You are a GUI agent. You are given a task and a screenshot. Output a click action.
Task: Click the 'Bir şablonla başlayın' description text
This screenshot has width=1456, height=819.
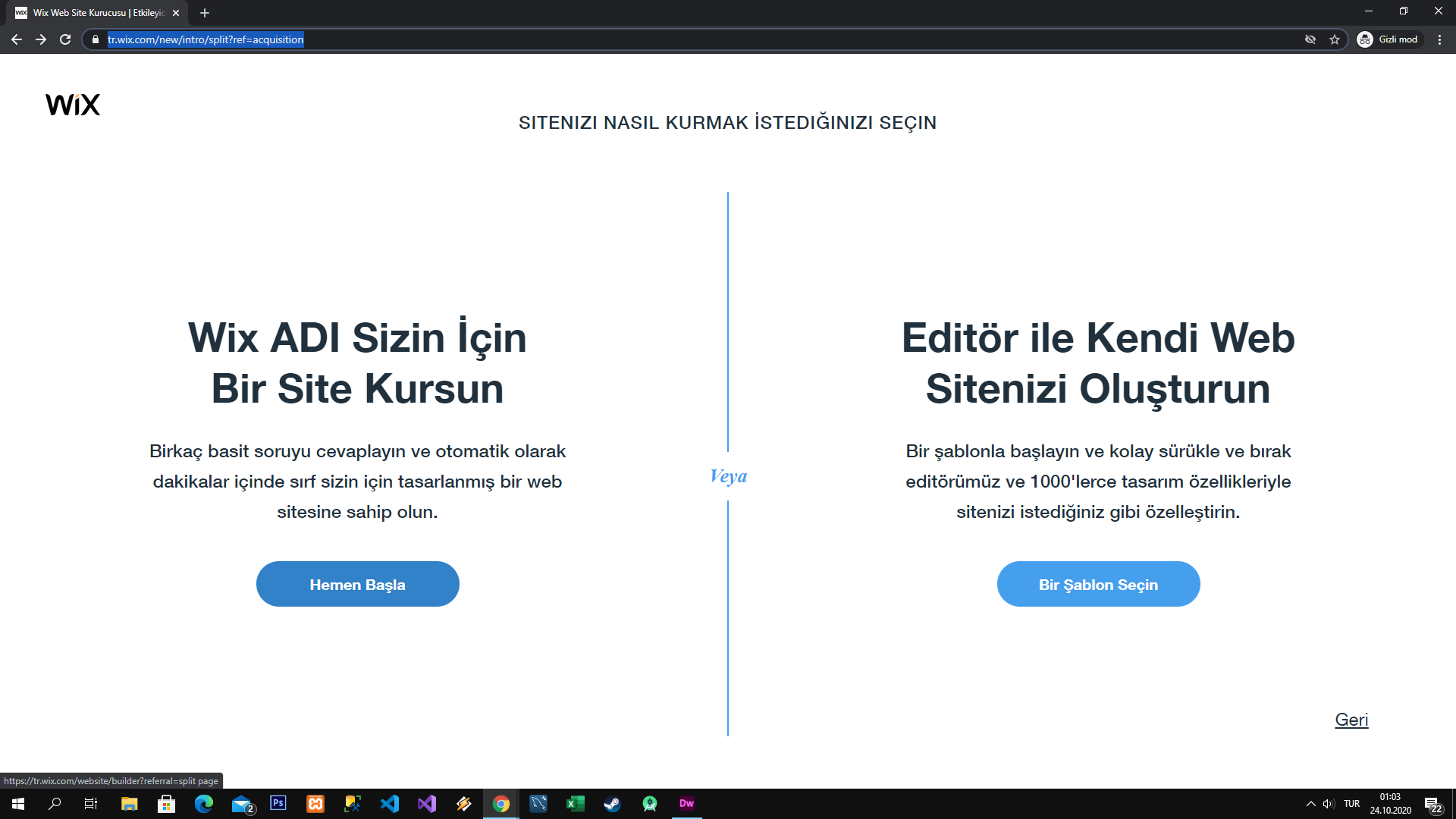pyautogui.click(x=1098, y=482)
